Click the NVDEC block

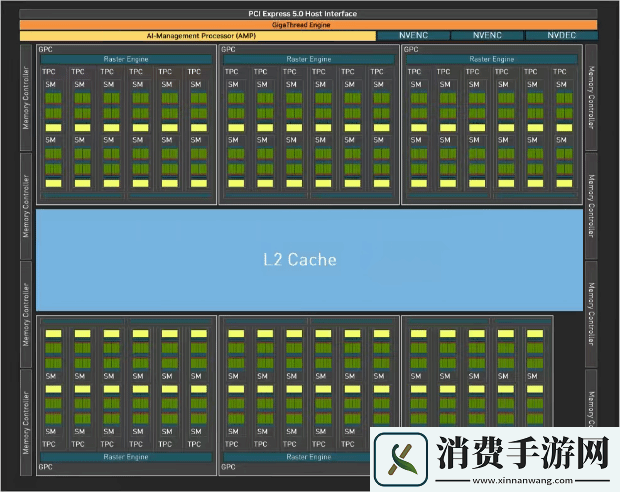click(x=561, y=35)
